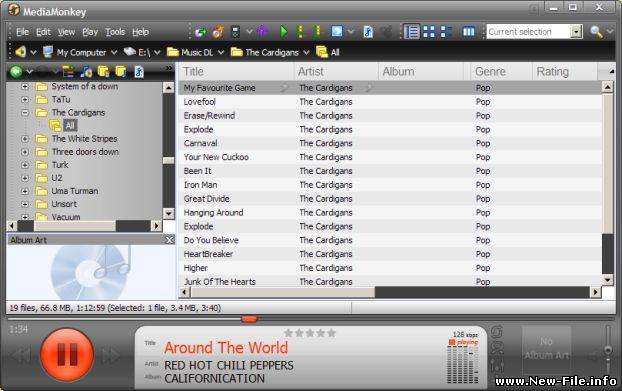Skip to the previous track
622x391 pixels.
tap(21, 355)
